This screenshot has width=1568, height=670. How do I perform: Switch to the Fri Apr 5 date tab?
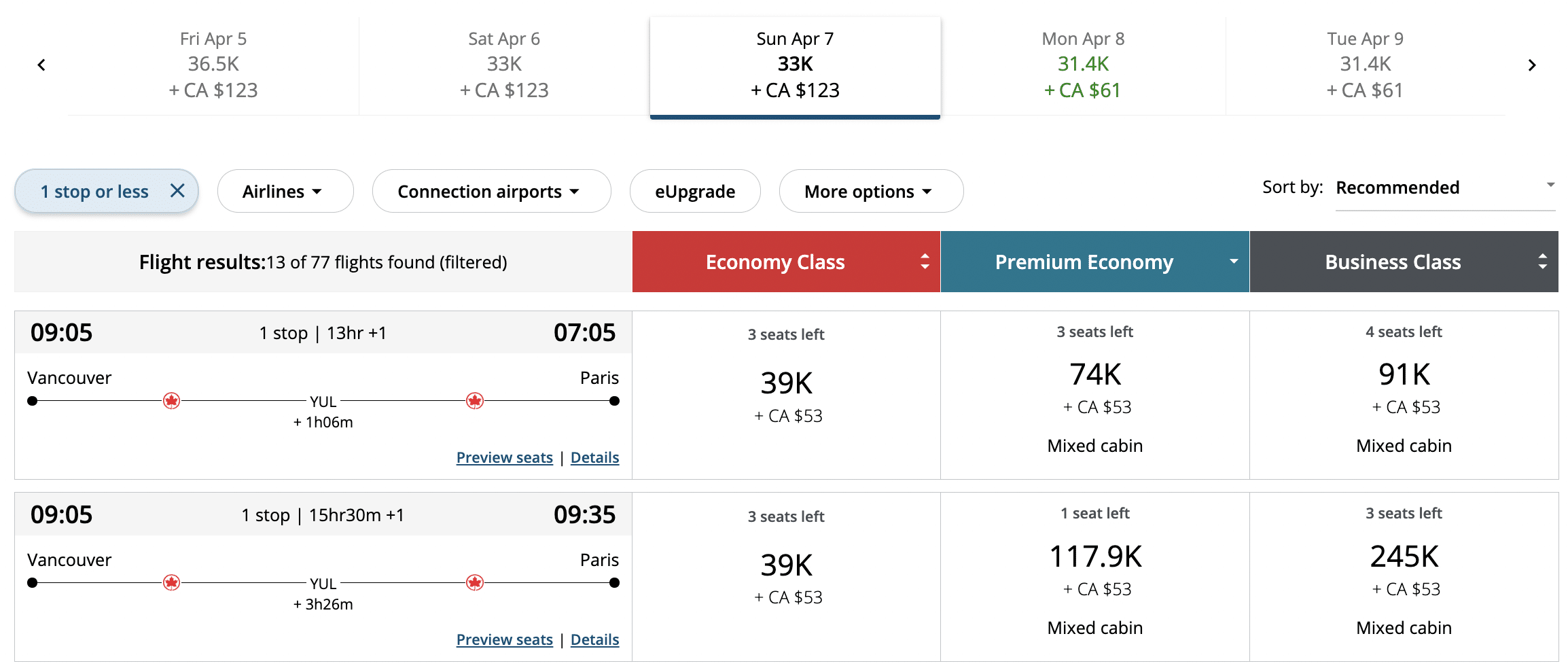click(x=213, y=65)
